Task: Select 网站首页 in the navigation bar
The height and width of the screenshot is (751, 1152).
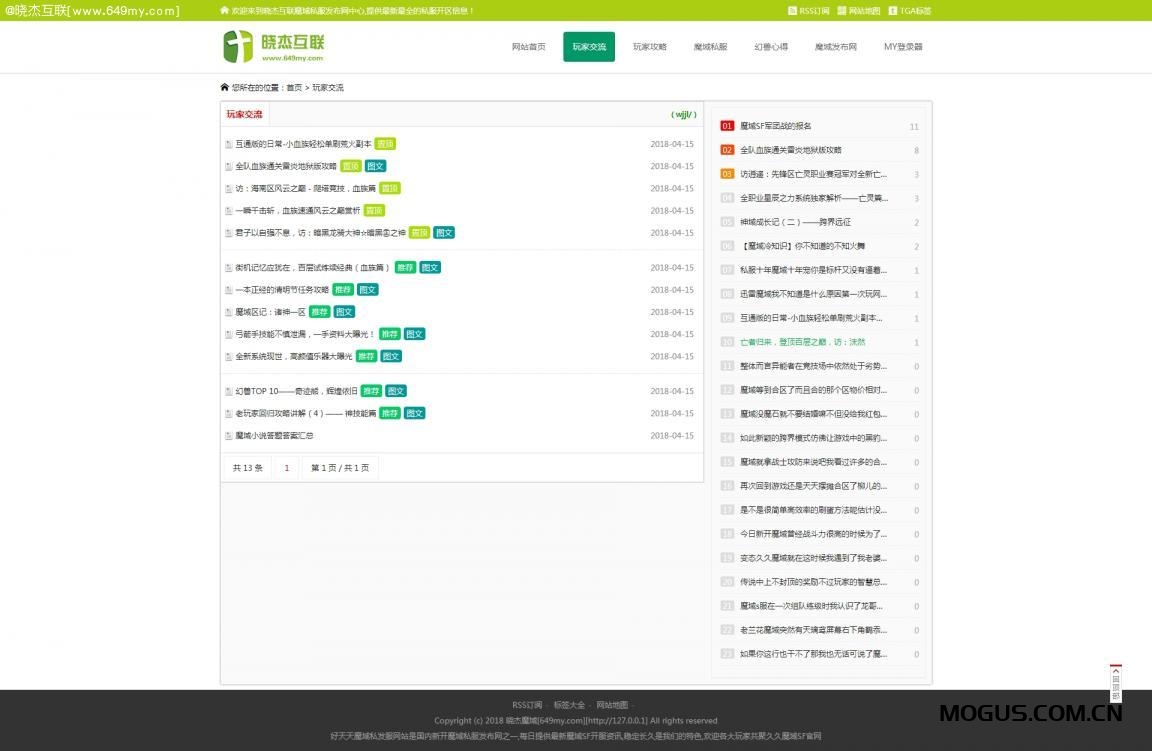Action: coord(528,46)
